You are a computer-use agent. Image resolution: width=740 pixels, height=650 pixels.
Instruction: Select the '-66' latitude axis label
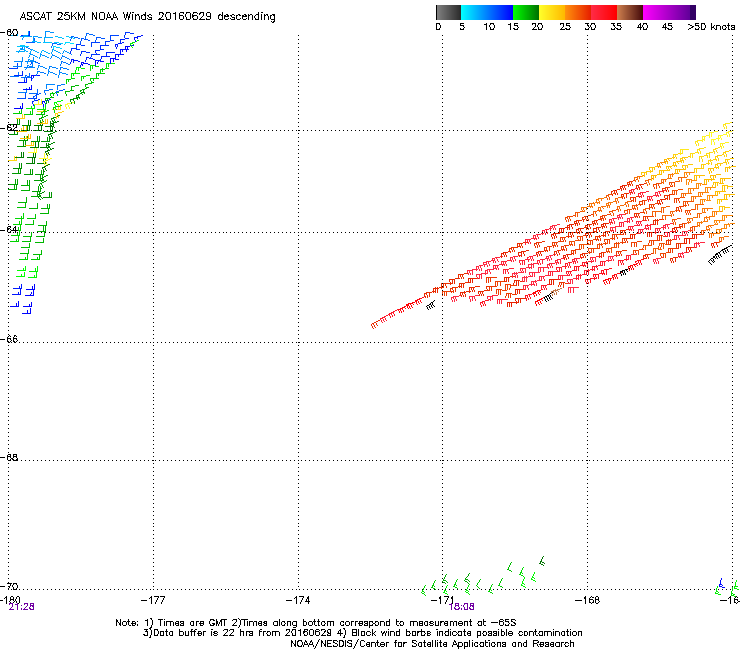[9, 339]
